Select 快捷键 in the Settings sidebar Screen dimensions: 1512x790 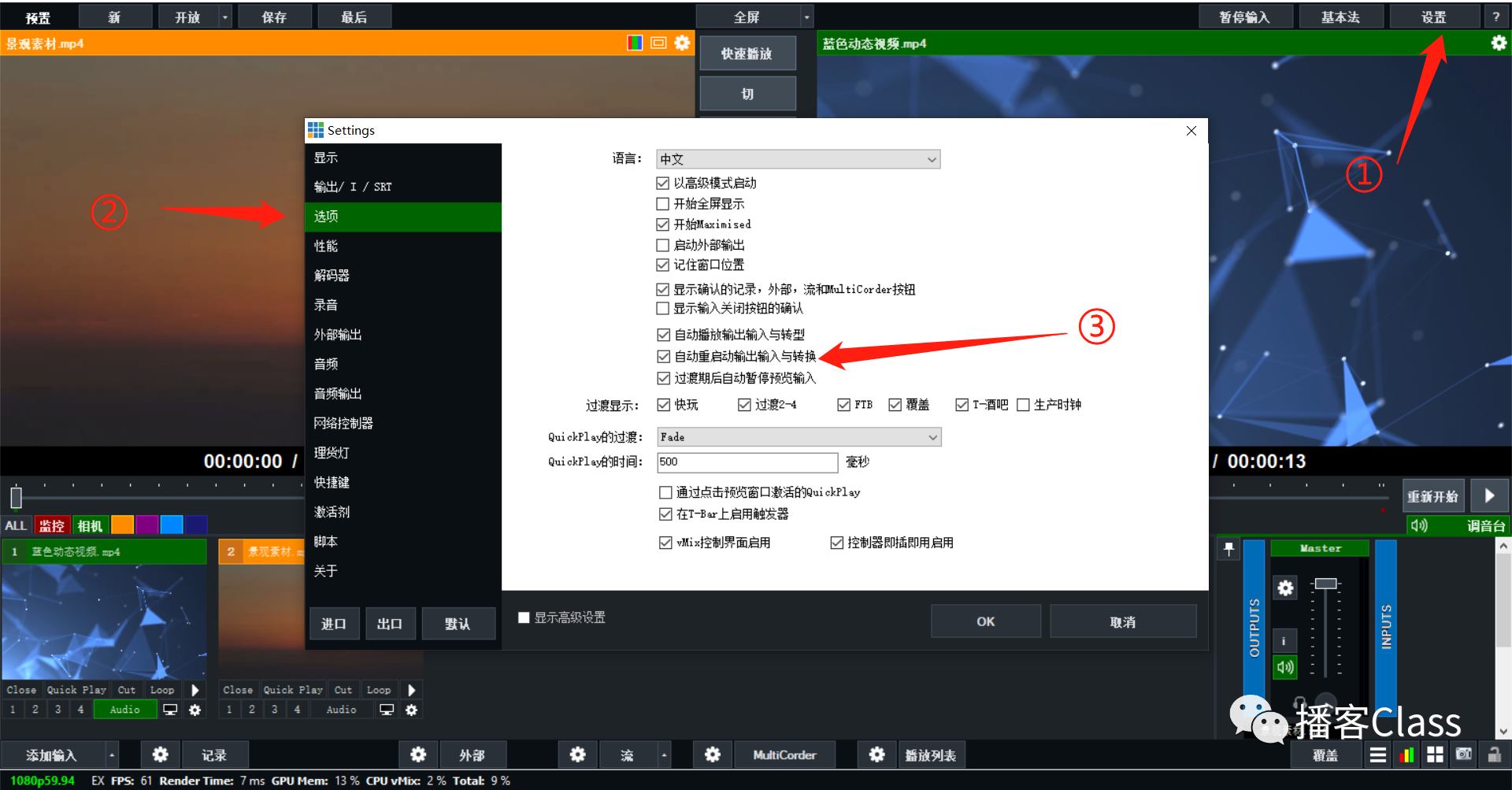[x=332, y=482]
